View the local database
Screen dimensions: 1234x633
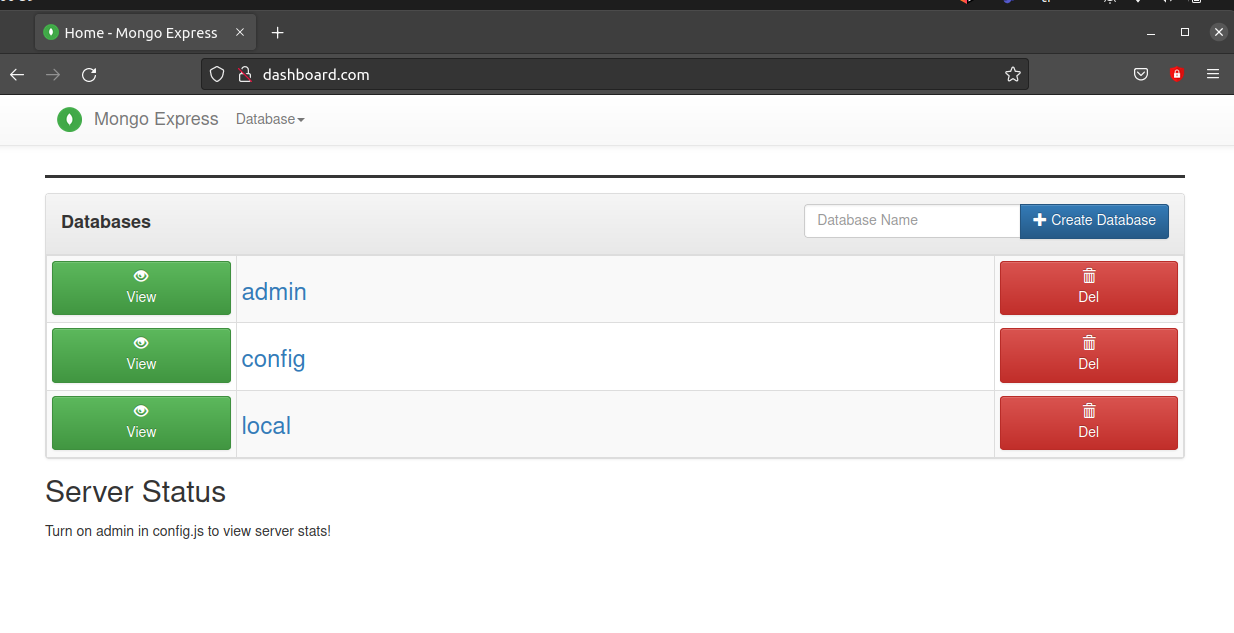(141, 423)
